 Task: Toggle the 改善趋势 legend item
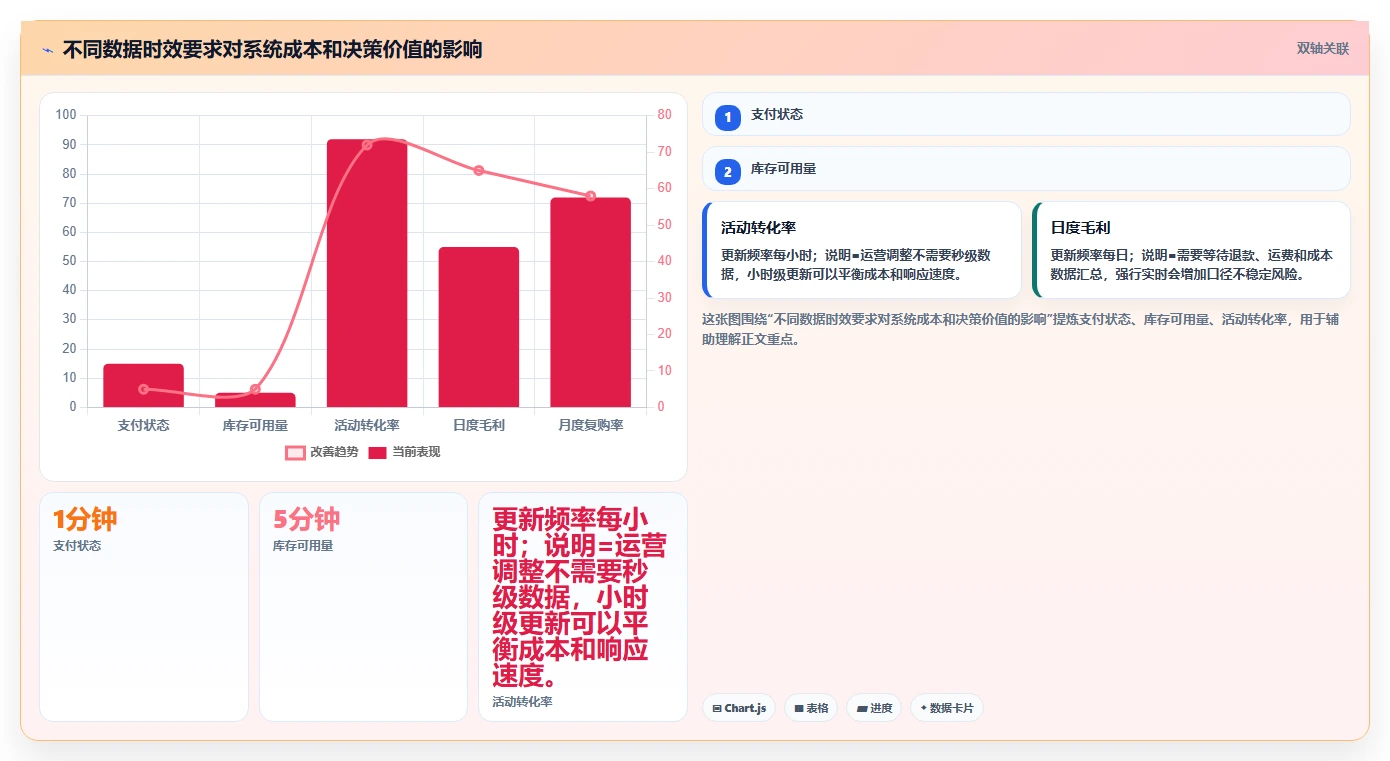[323, 452]
